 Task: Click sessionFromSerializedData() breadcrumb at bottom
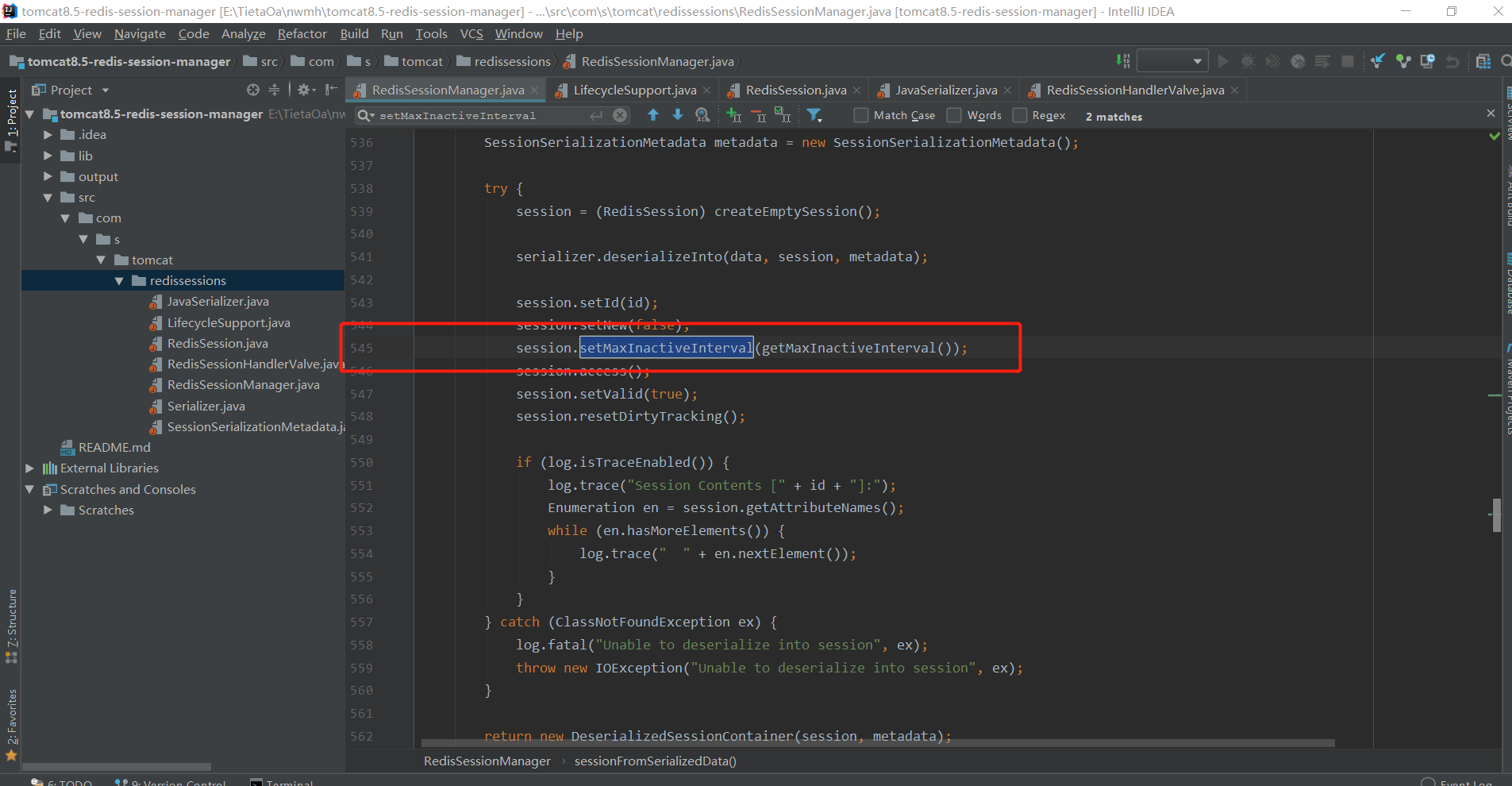click(x=655, y=761)
